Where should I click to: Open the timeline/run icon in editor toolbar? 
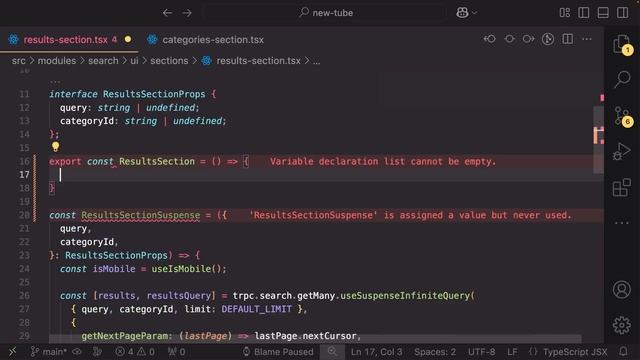coord(548,39)
